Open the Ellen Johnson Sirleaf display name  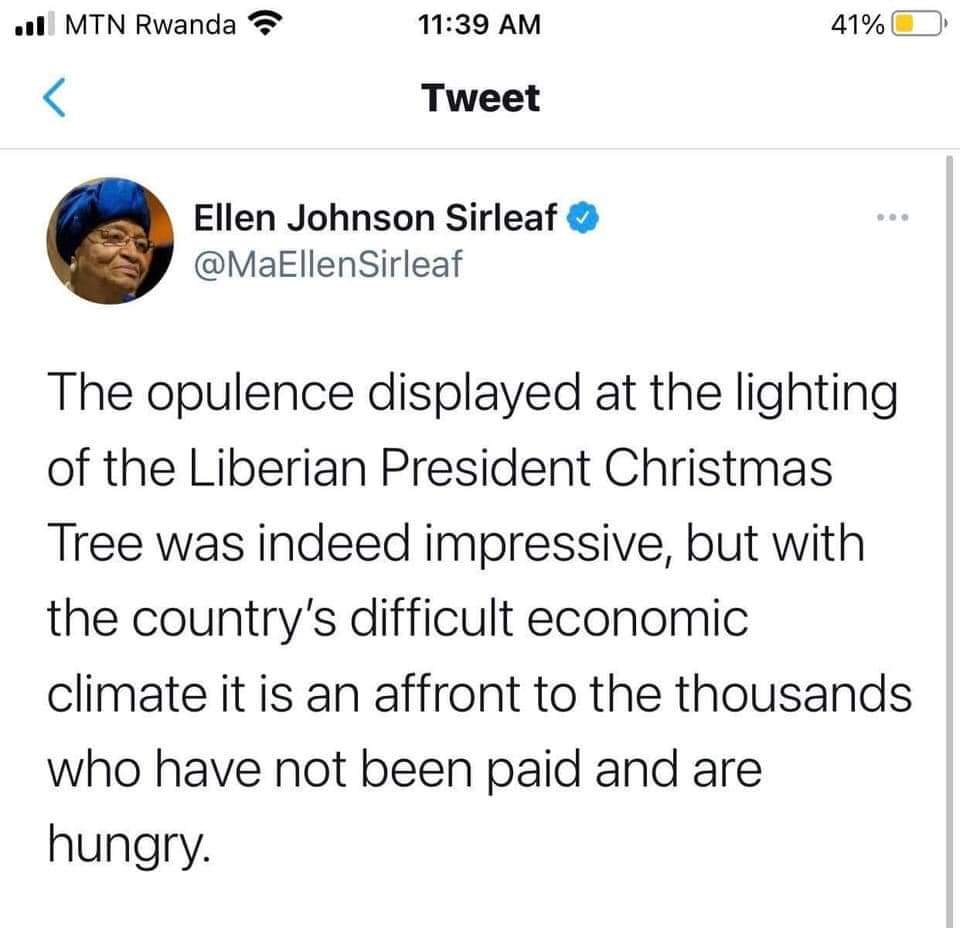coord(376,217)
